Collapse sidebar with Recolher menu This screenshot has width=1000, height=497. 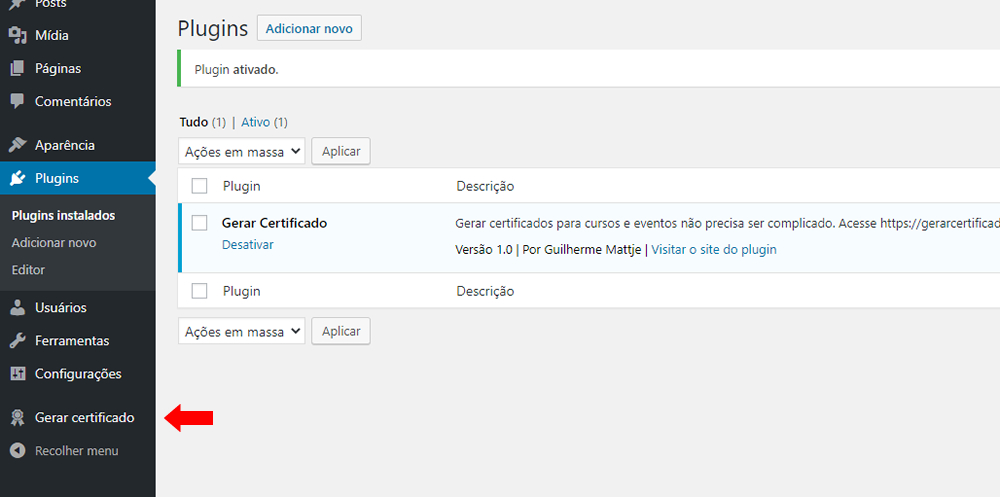pyautogui.click(x=78, y=451)
